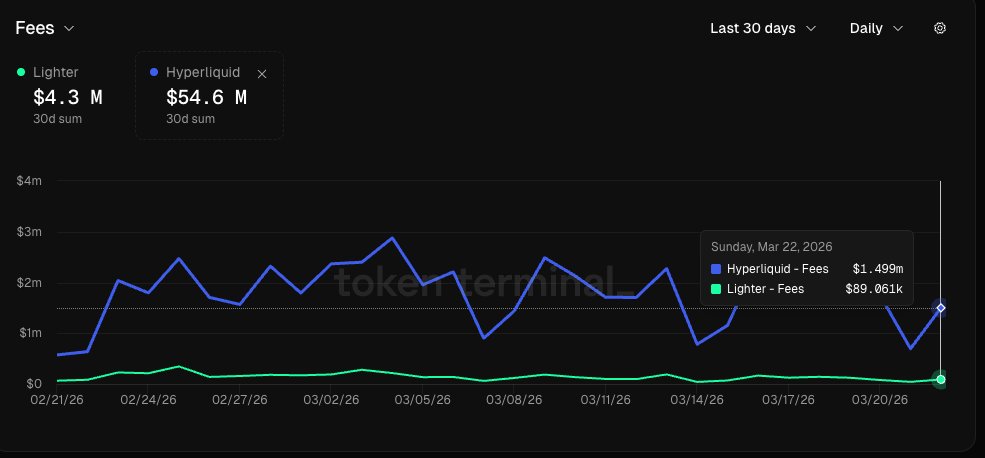Screen dimensions: 985x458
Task: Click the 03/11/26 x-axis date
Action: tap(606, 400)
